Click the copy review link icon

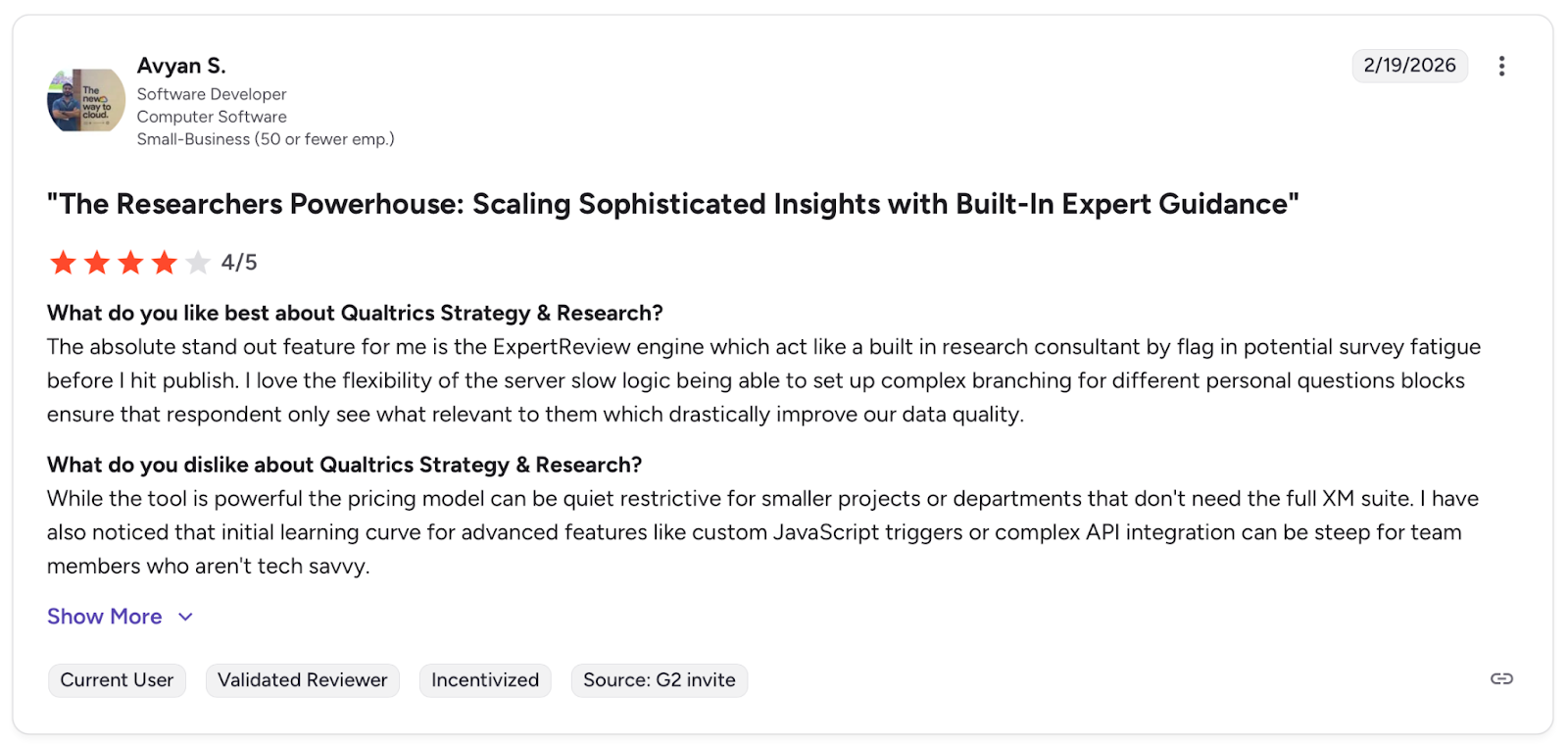(x=1501, y=678)
